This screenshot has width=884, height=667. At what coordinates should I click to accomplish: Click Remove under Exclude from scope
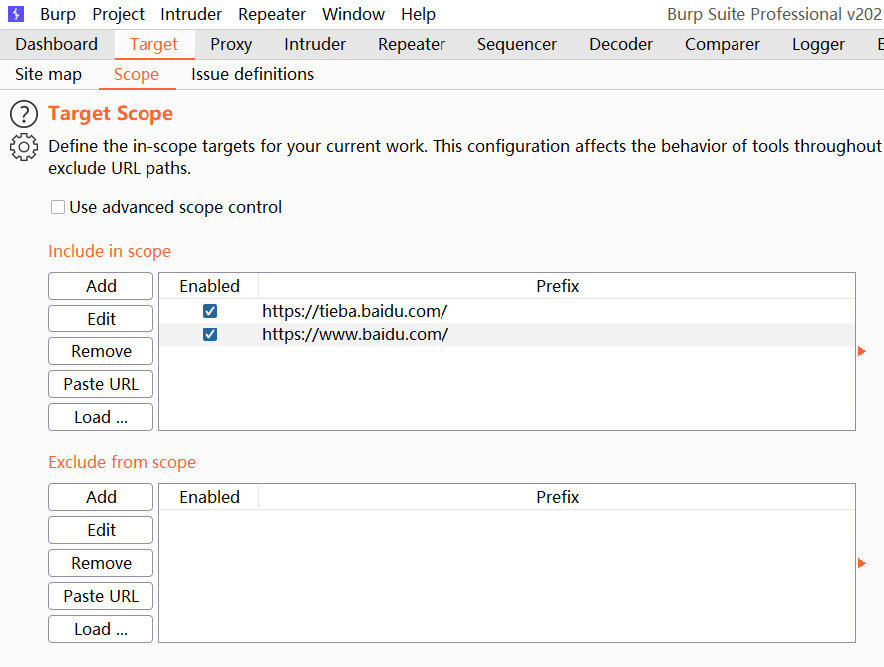click(100, 563)
